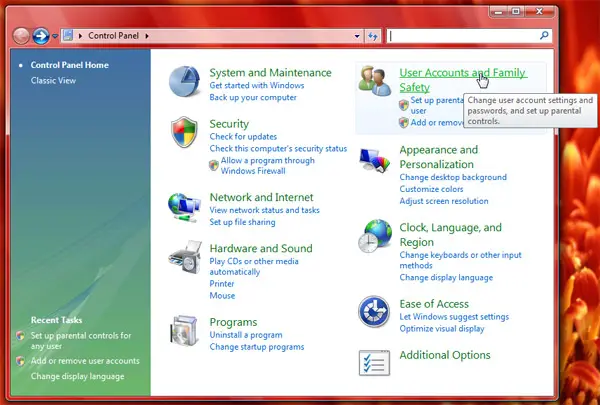Viewport: 600px width, 405px height.
Task: Expand the arrow before Control Panel breadcrumb
Action: (x=80, y=36)
